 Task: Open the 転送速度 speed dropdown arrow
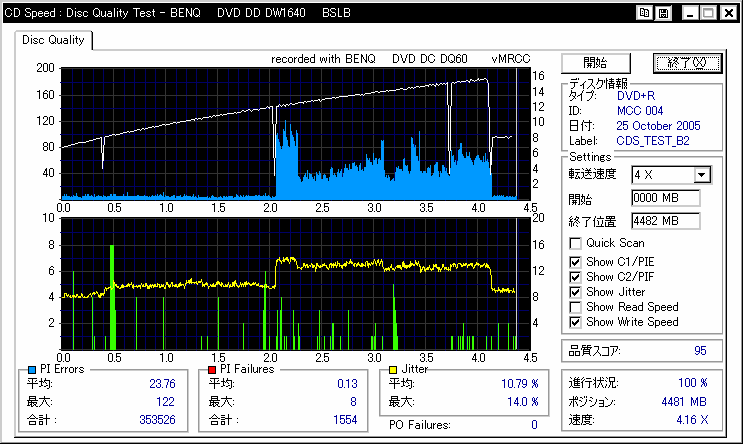pyautogui.click(x=702, y=175)
